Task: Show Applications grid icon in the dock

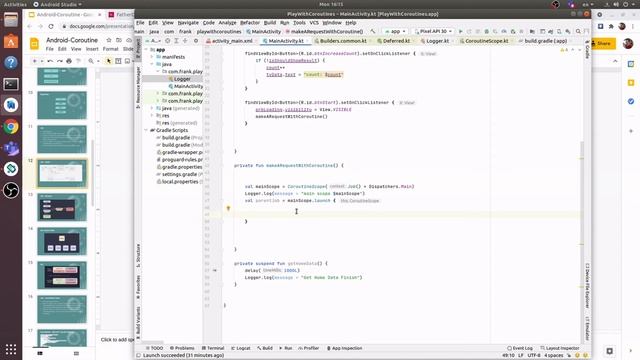Action: [x=11, y=349]
